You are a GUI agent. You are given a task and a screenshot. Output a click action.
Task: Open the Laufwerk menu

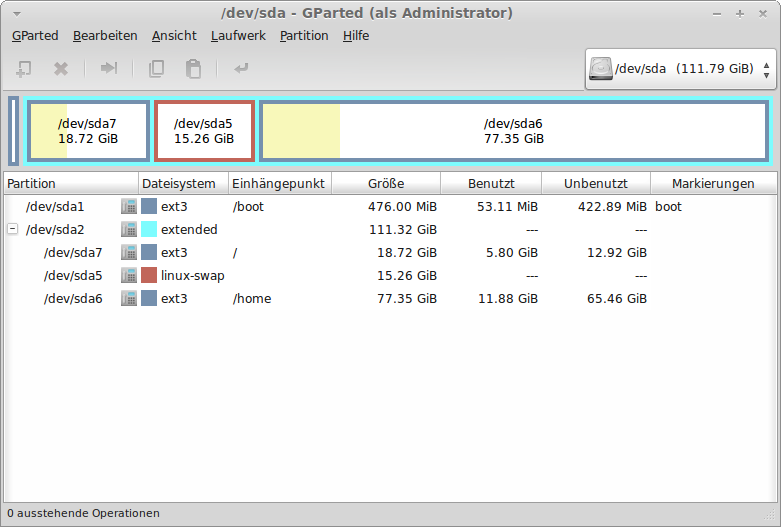coord(238,36)
